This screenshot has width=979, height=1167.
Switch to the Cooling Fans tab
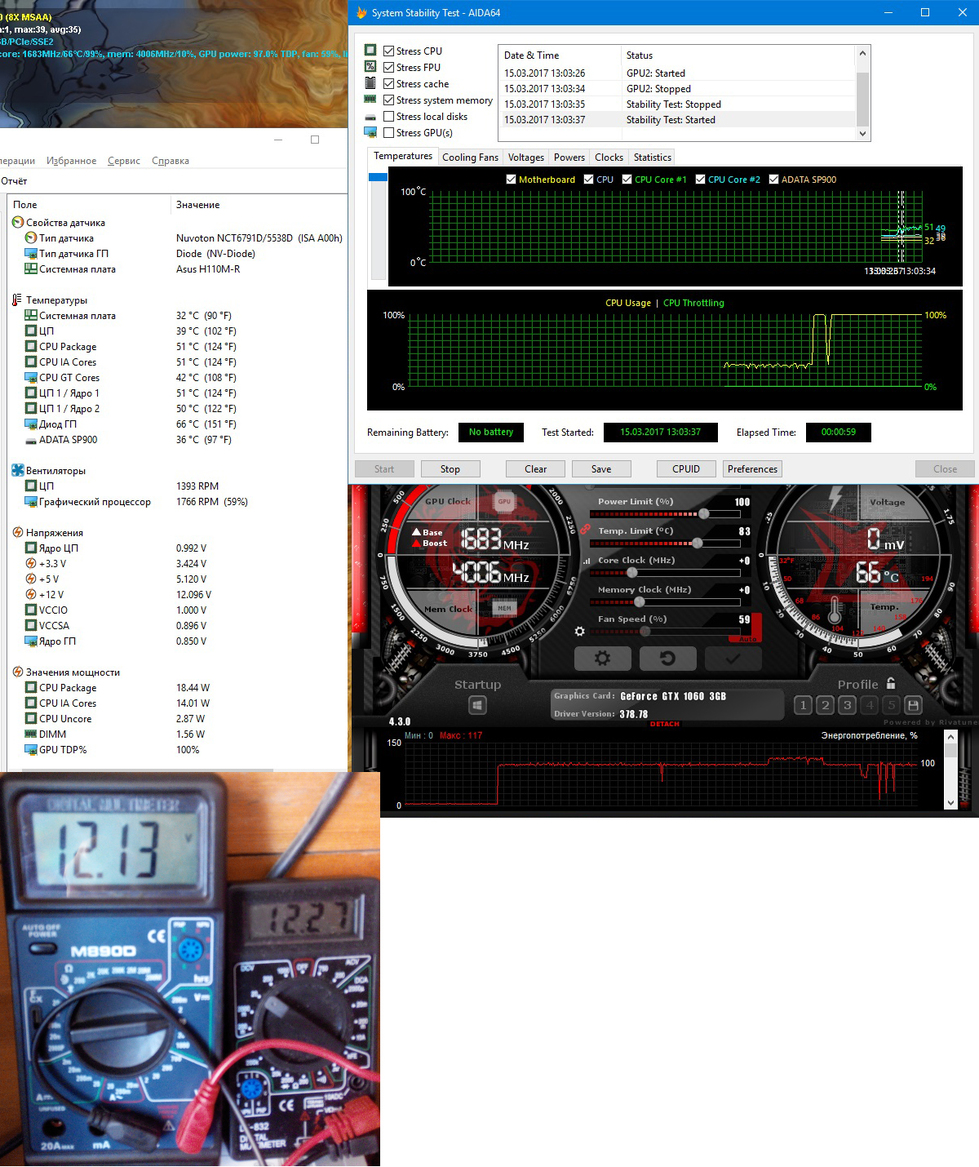click(x=471, y=157)
